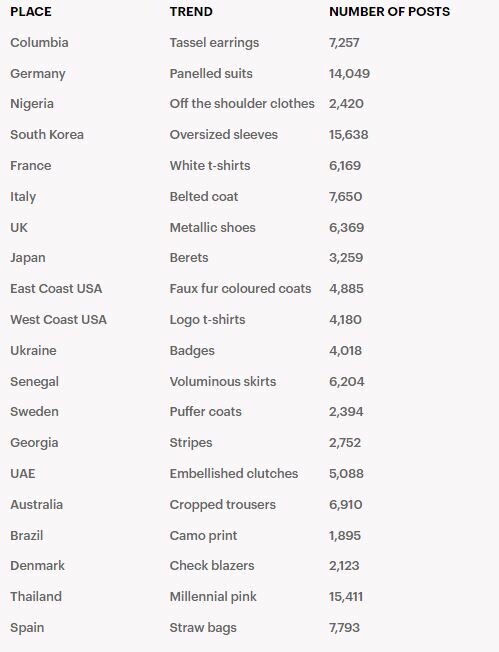Click Italy's Belted coat entry
Viewport: 499px width, 652px height.
click(204, 196)
